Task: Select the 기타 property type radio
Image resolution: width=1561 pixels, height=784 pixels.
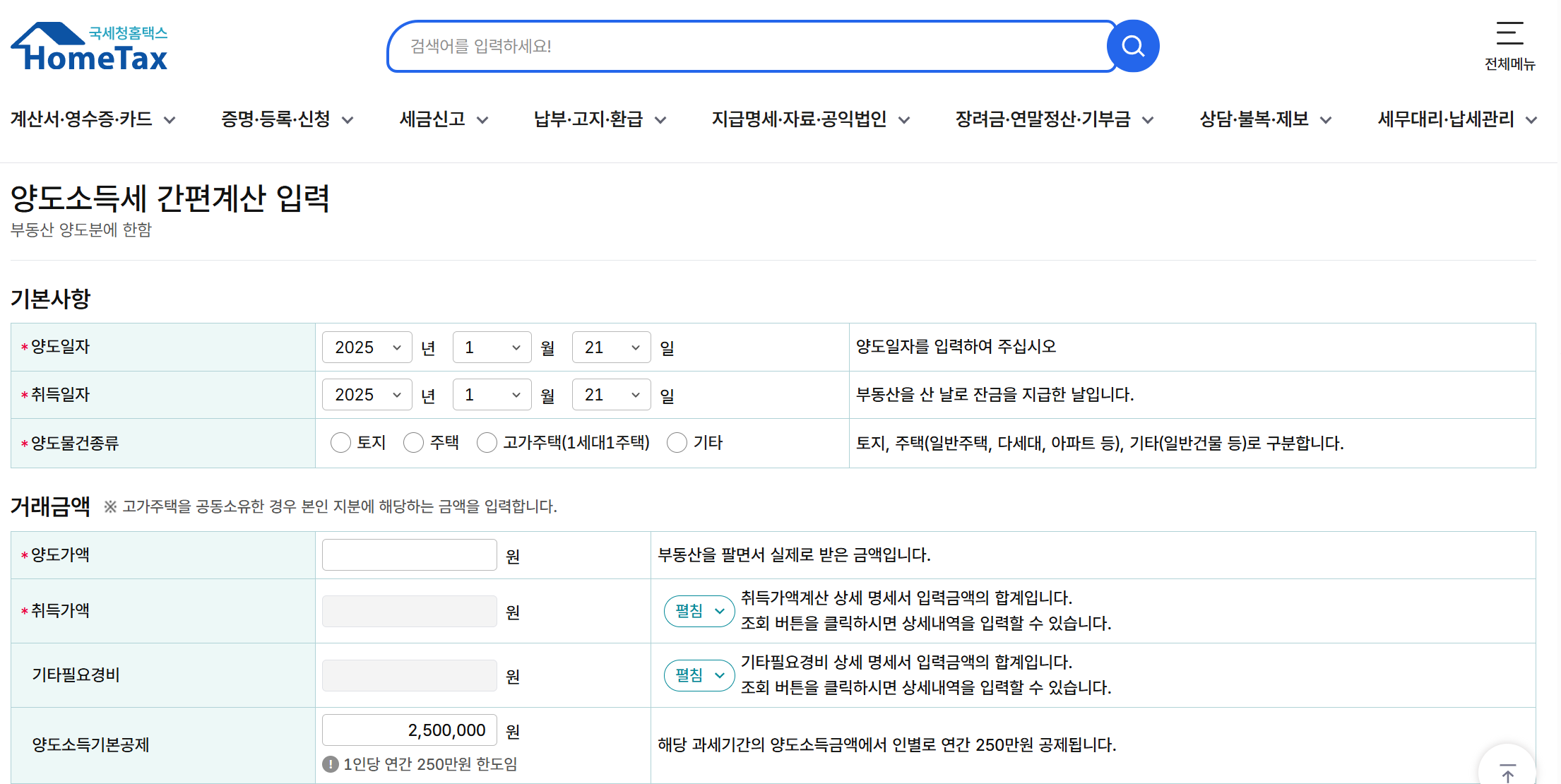Action: click(677, 443)
